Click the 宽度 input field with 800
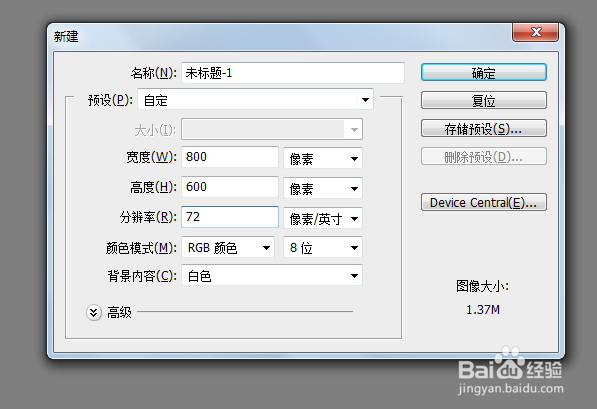This screenshot has width=597, height=409. click(x=230, y=157)
